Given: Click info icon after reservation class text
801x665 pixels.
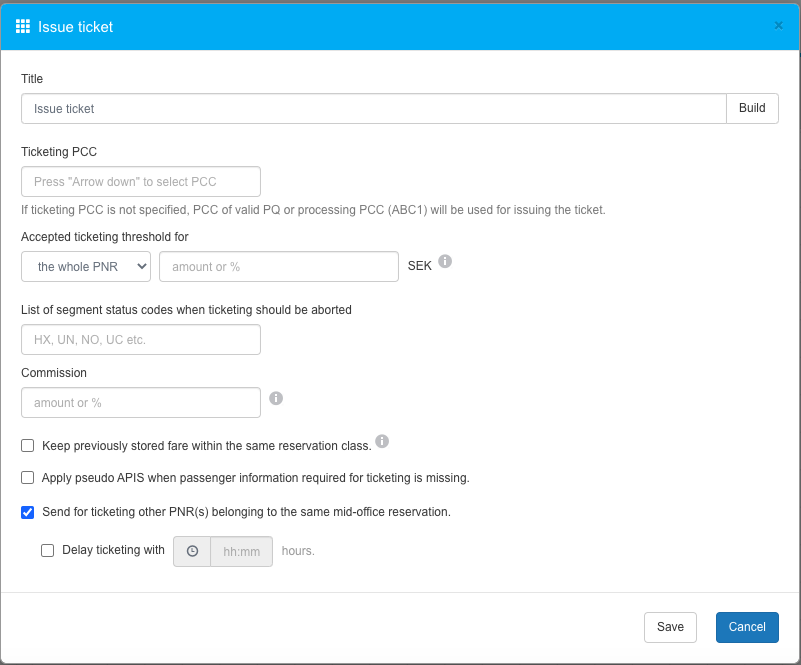Looking at the screenshot, I should point(382,441).
